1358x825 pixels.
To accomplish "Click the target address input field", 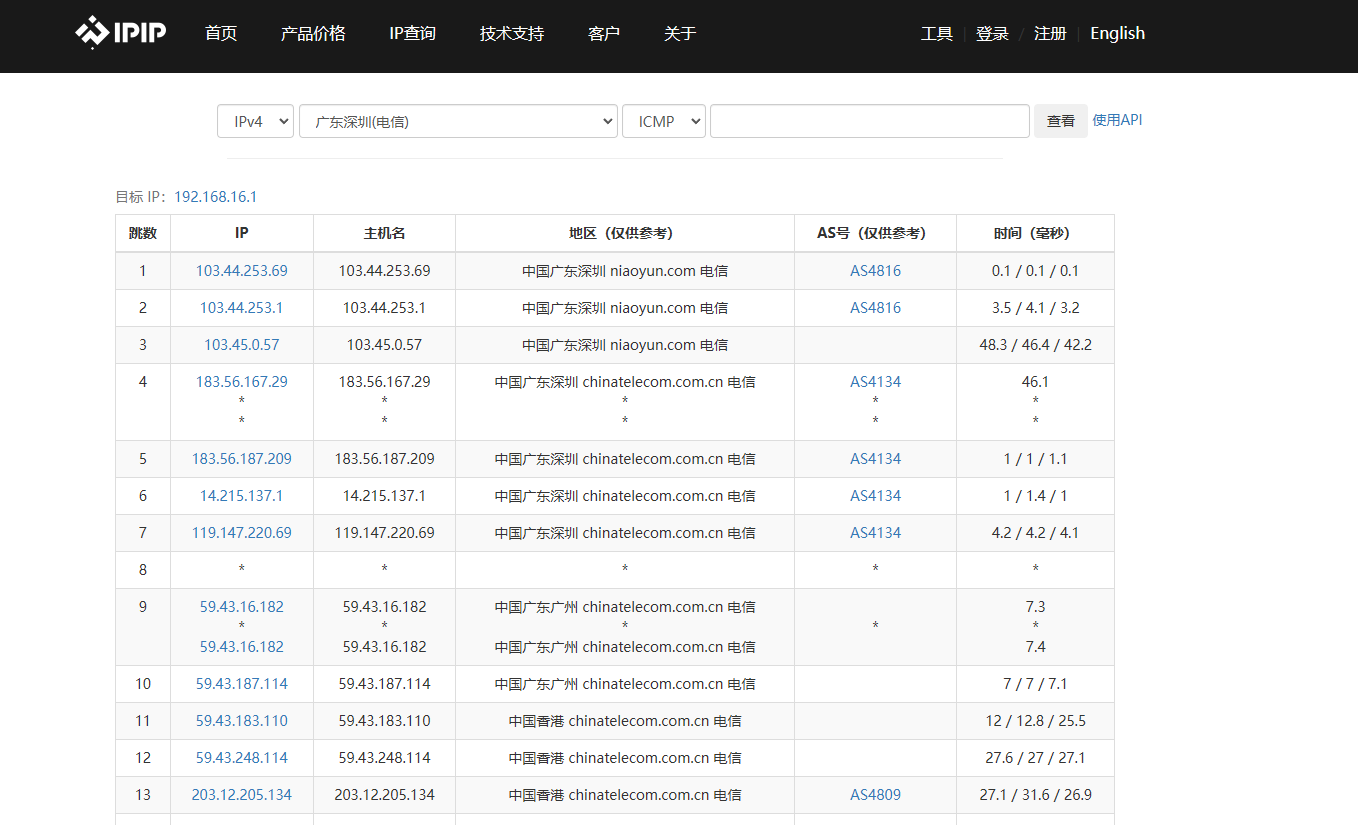I will (869, 121).
